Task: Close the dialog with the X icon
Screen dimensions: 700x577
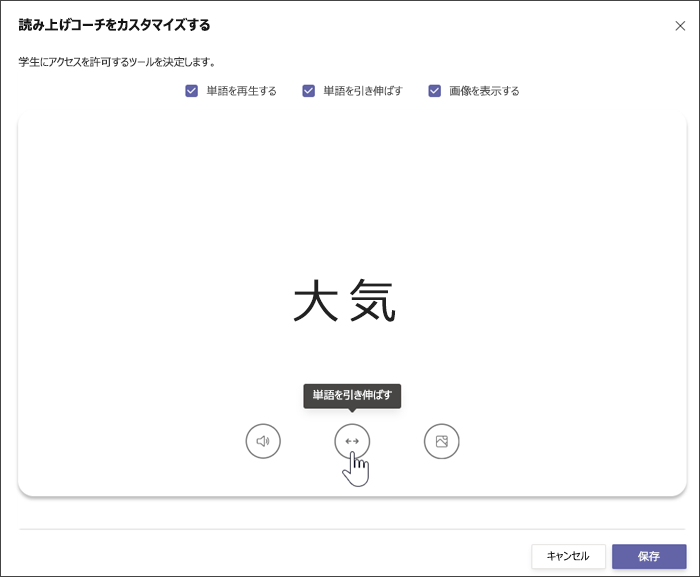Action: [680, 26]
